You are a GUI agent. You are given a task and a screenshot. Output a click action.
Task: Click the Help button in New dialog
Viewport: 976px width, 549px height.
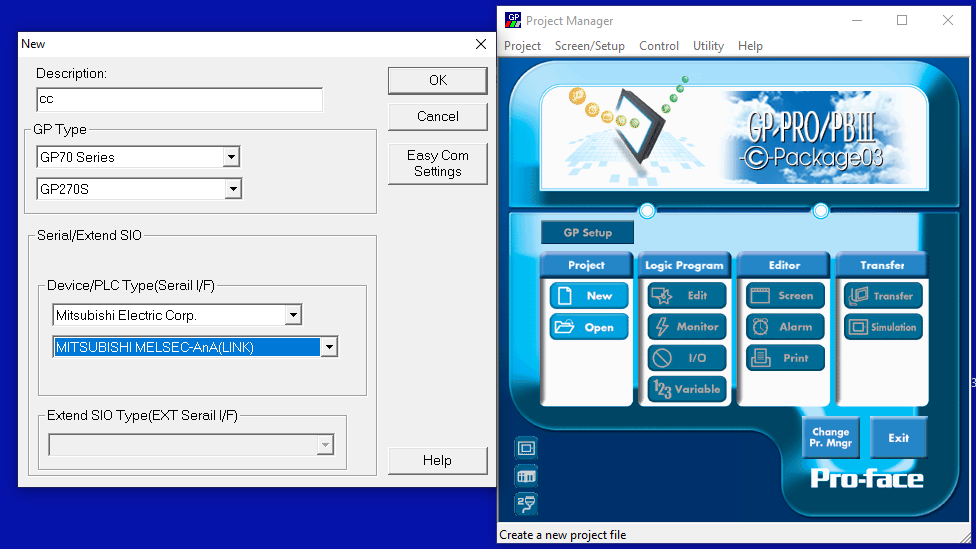click(438, 461)
